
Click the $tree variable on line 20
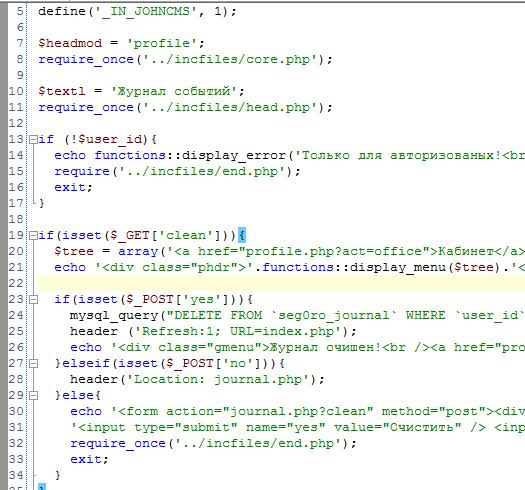pos(74,251)
